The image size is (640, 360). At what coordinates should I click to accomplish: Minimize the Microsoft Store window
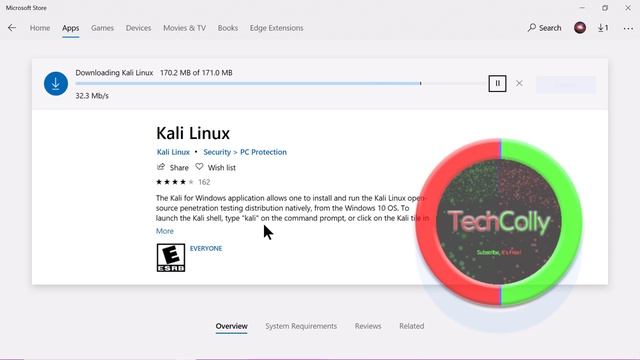pos(582,8)
